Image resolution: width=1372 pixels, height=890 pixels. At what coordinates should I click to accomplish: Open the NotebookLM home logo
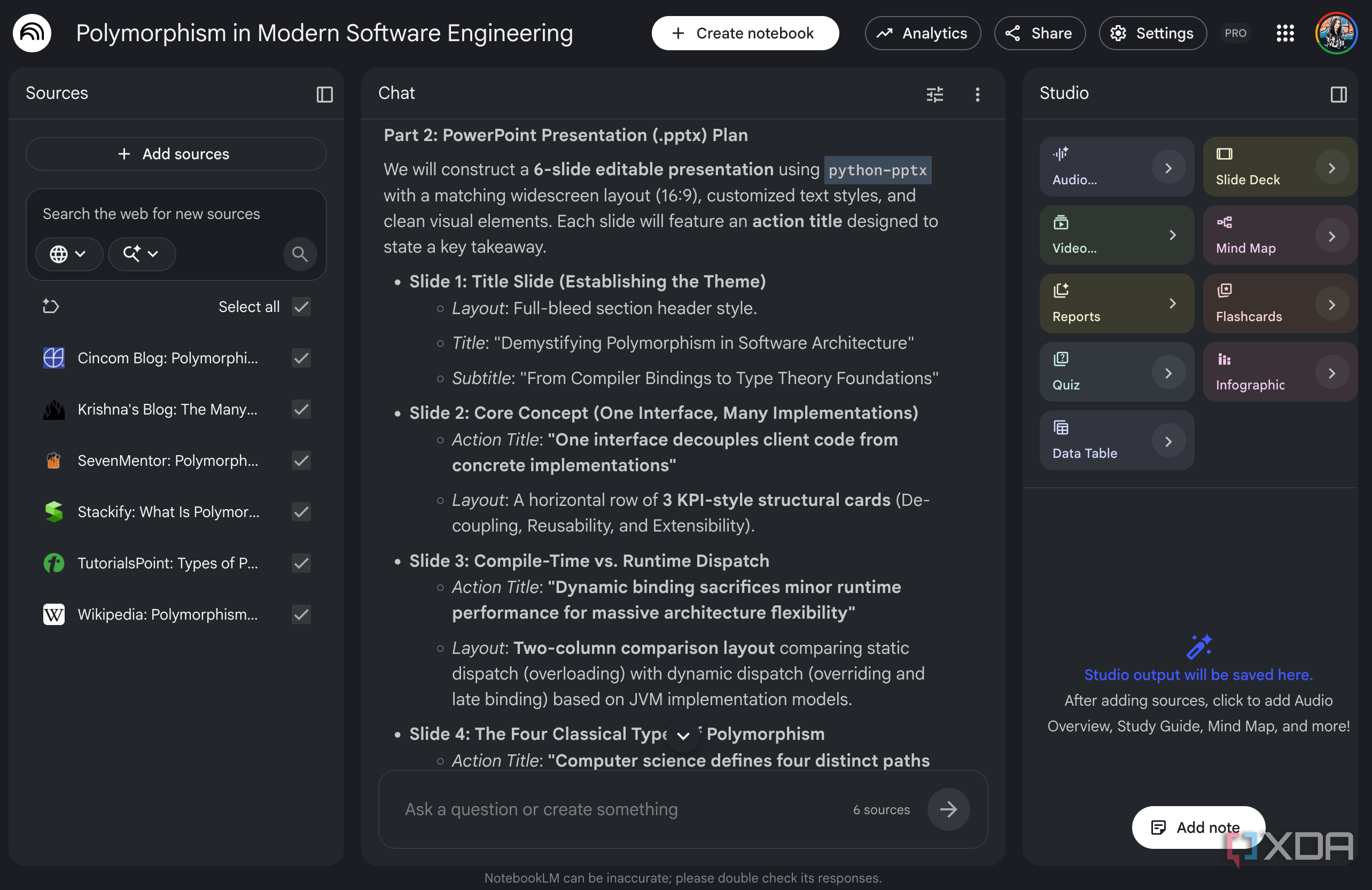(x=32, y=33)
